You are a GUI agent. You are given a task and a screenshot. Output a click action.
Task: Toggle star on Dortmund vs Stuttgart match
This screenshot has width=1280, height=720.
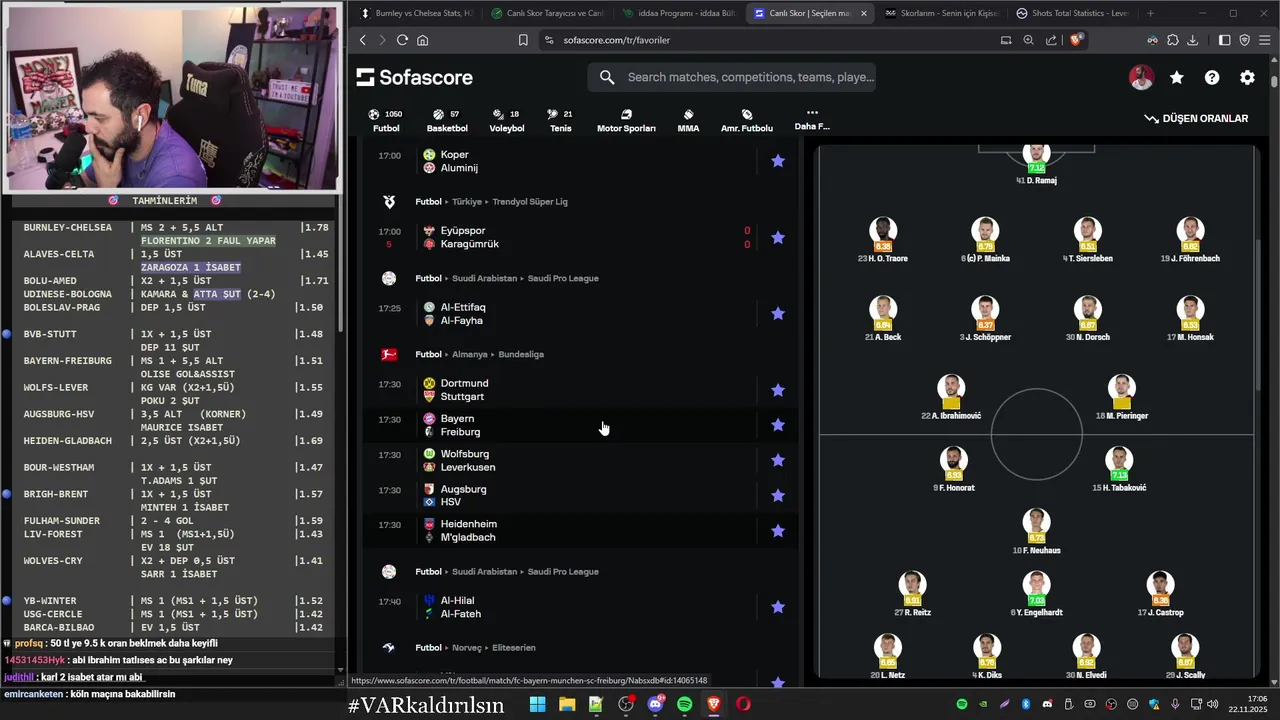[x=778, y=390]
